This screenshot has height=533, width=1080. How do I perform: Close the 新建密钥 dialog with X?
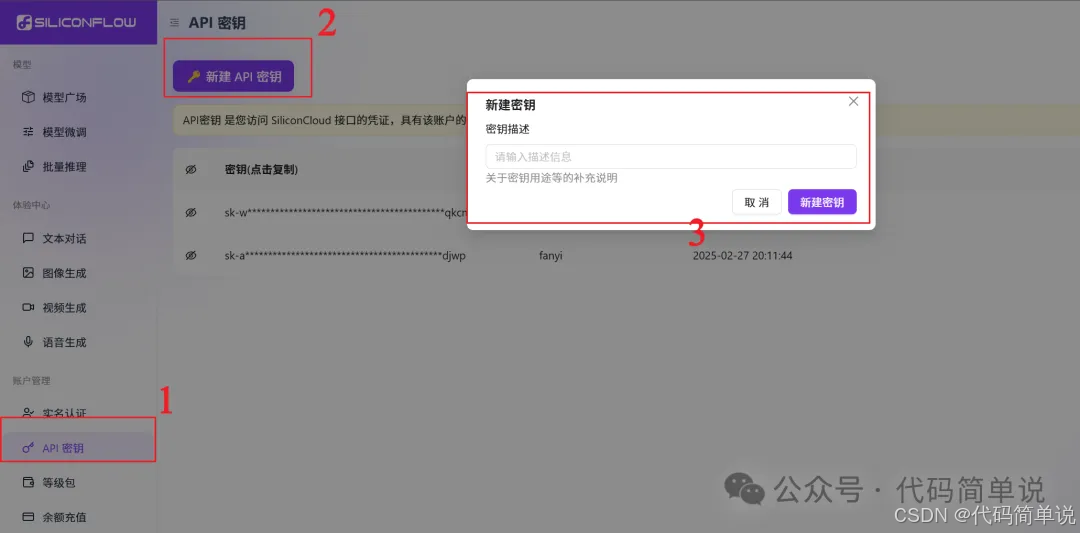(853, 101)
